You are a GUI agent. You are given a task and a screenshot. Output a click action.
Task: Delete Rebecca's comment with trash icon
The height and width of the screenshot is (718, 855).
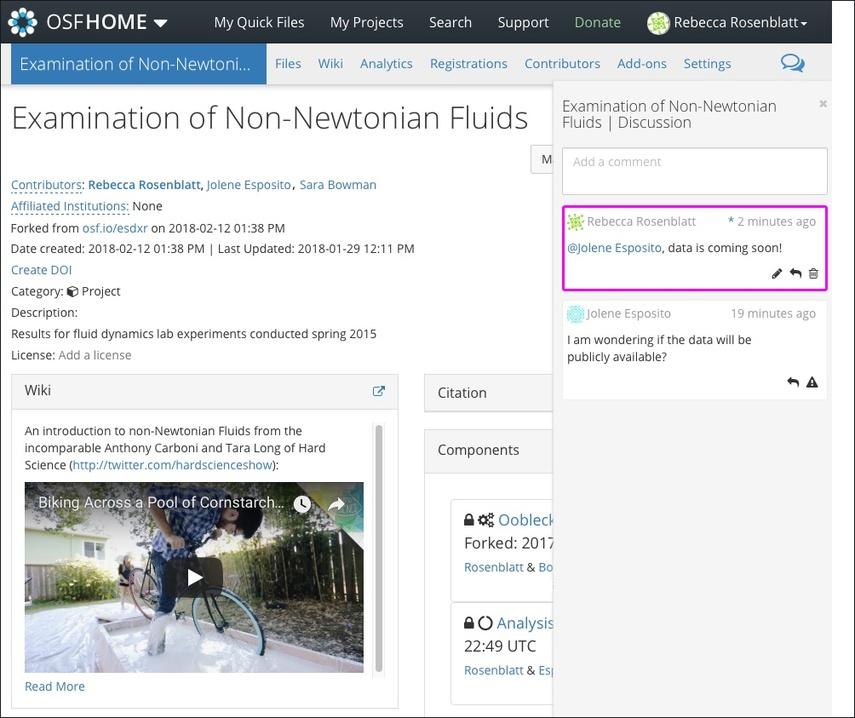click(813, 273)
